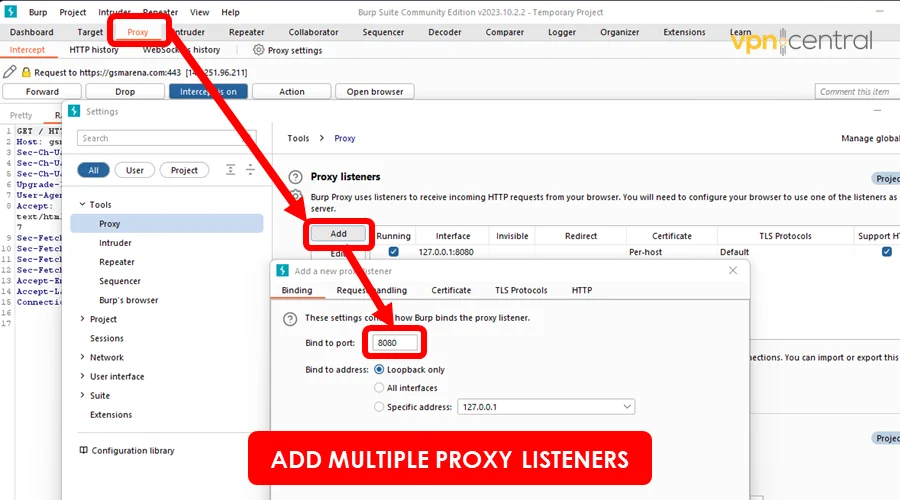Screen dimensions: 900x500
Task: Click in the Settings Search field
Action: 166,138
